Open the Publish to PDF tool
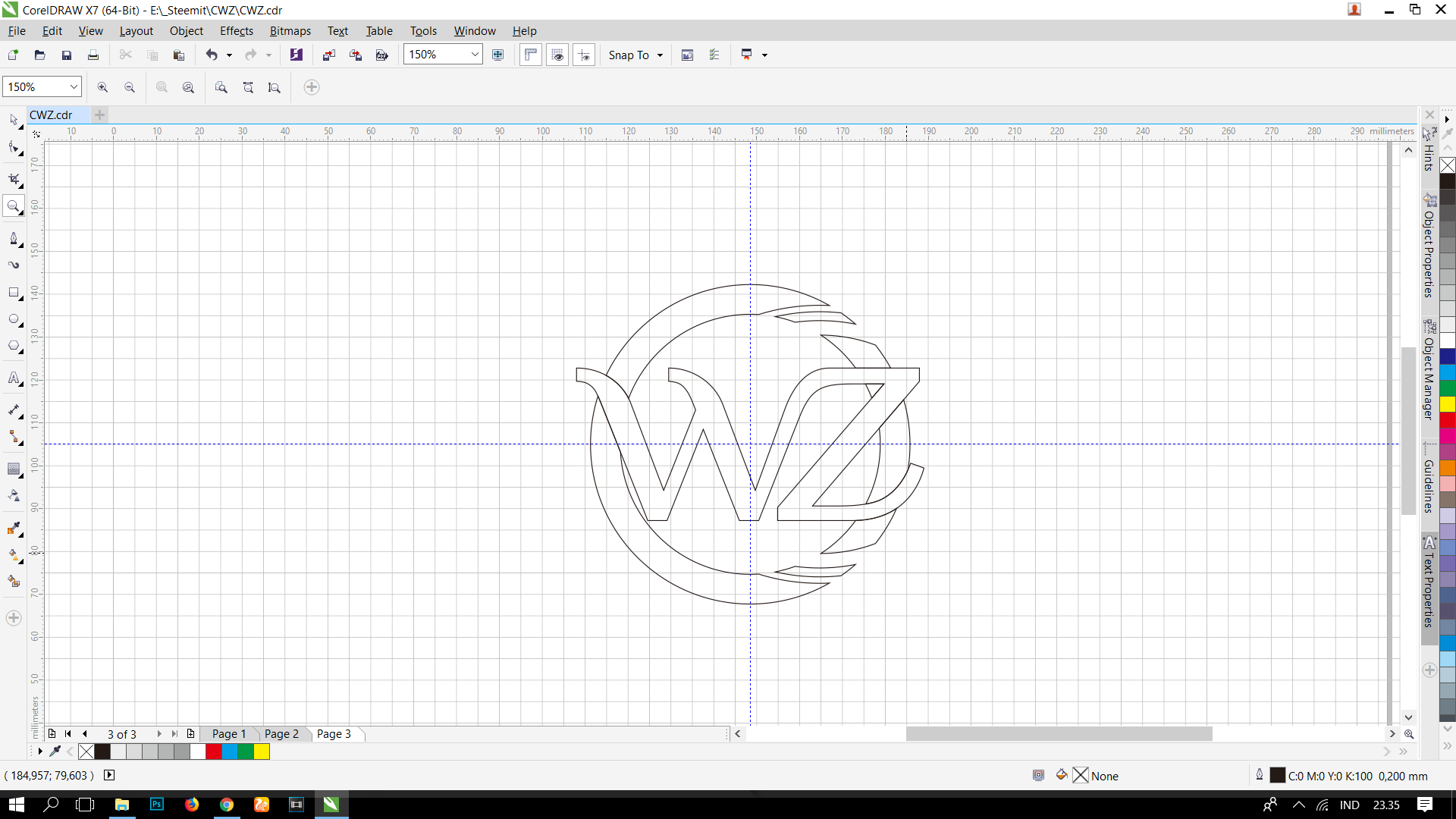The image size is (1456, 819). click(x=381, y=55)
